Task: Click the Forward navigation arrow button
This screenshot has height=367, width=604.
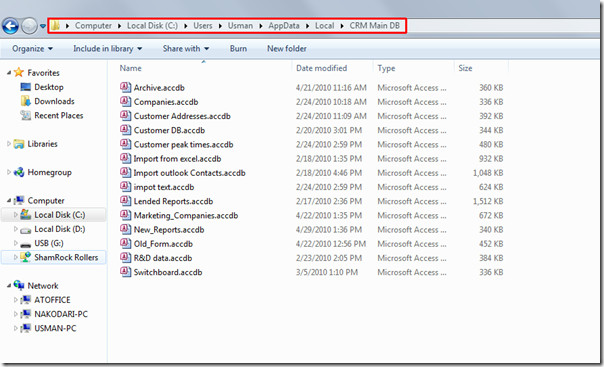Action: 29,26
